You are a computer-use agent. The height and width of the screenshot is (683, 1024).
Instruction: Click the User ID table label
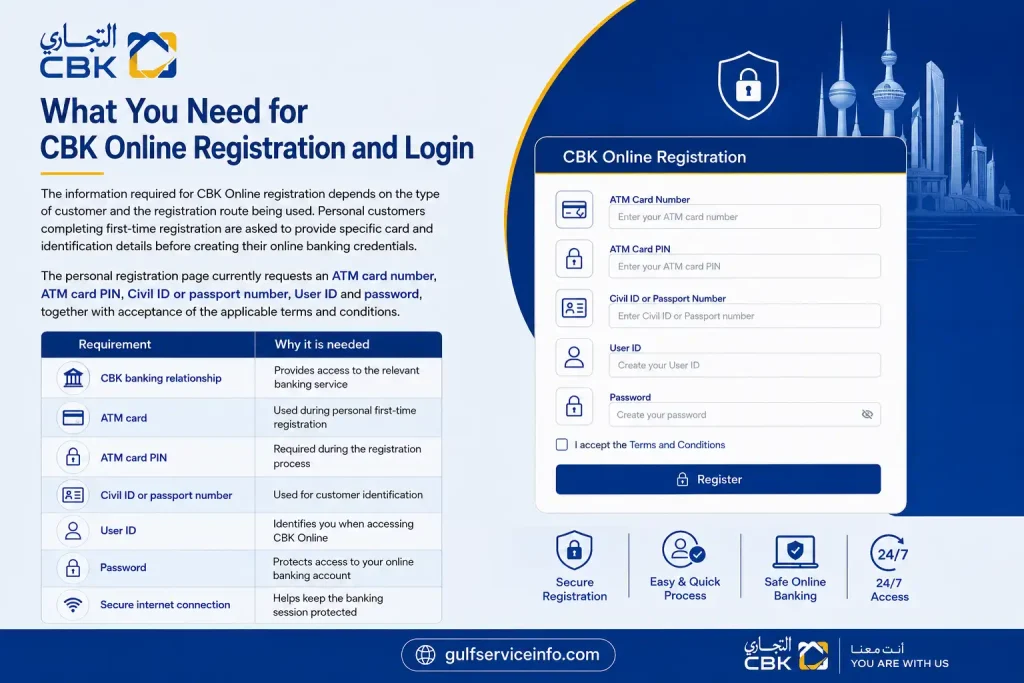[118, 531]
